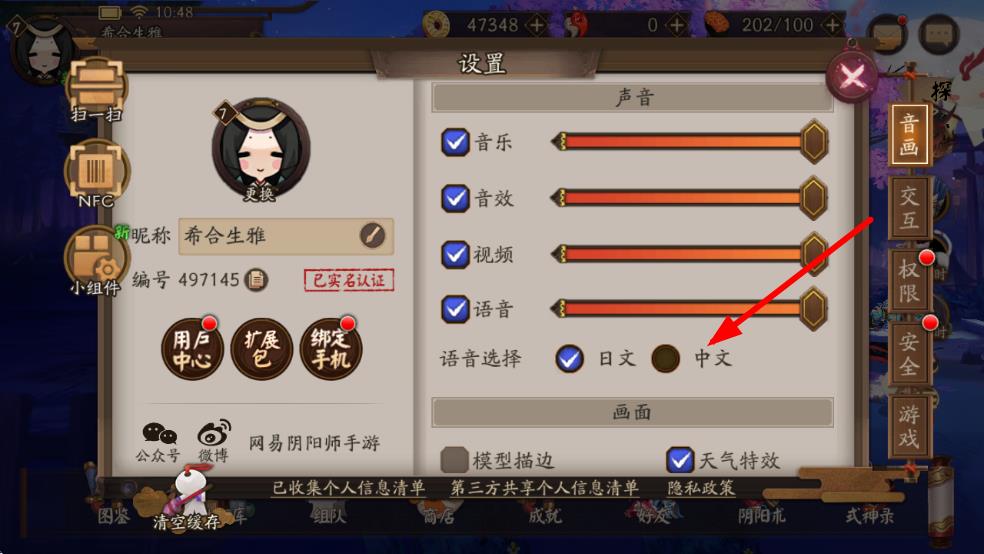Enable the 模型描边 model outline checkbox
Viewport: 984px width, 554px height.
click(454, 460)
